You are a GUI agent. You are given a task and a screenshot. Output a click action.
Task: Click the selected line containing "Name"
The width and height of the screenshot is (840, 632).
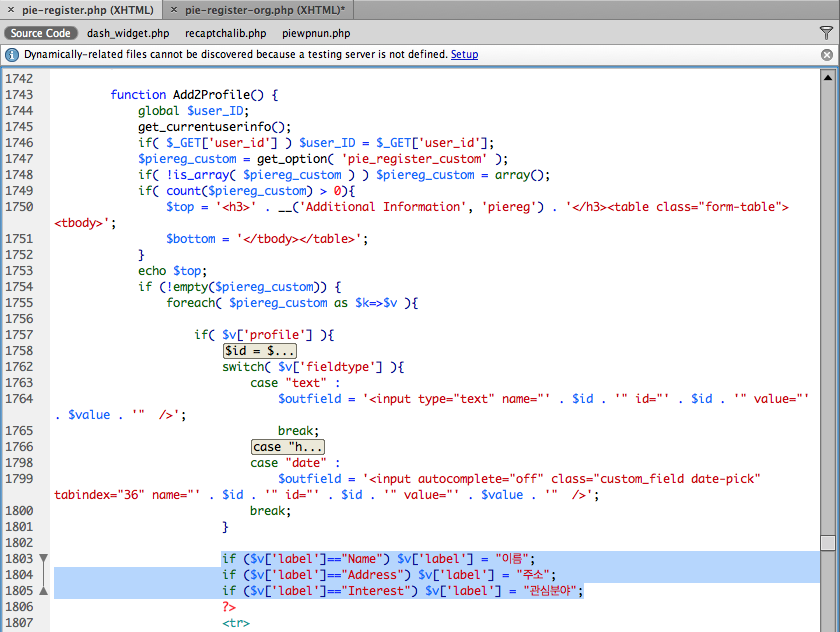379,559
